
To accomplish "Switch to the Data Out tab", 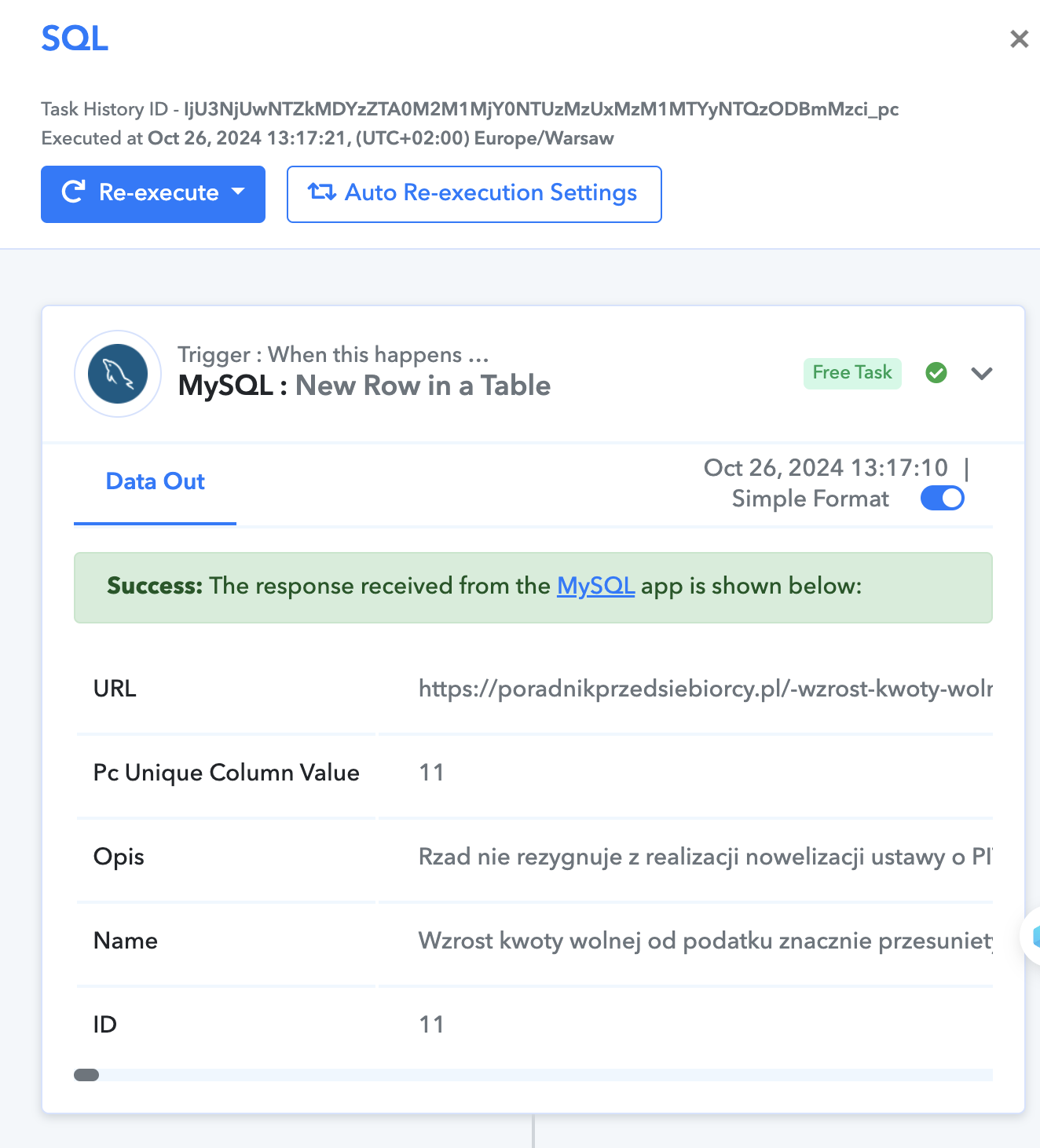I will [x=155, y=481].
